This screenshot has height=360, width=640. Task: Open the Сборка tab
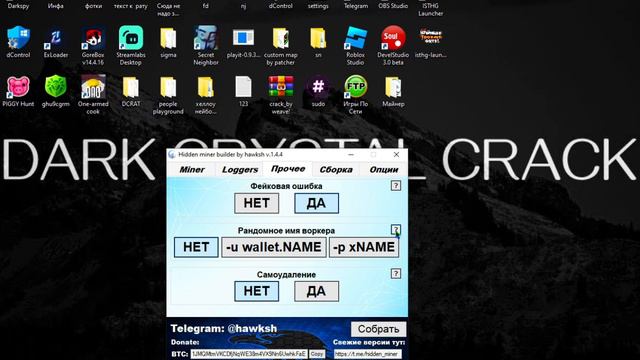(336, 169)
